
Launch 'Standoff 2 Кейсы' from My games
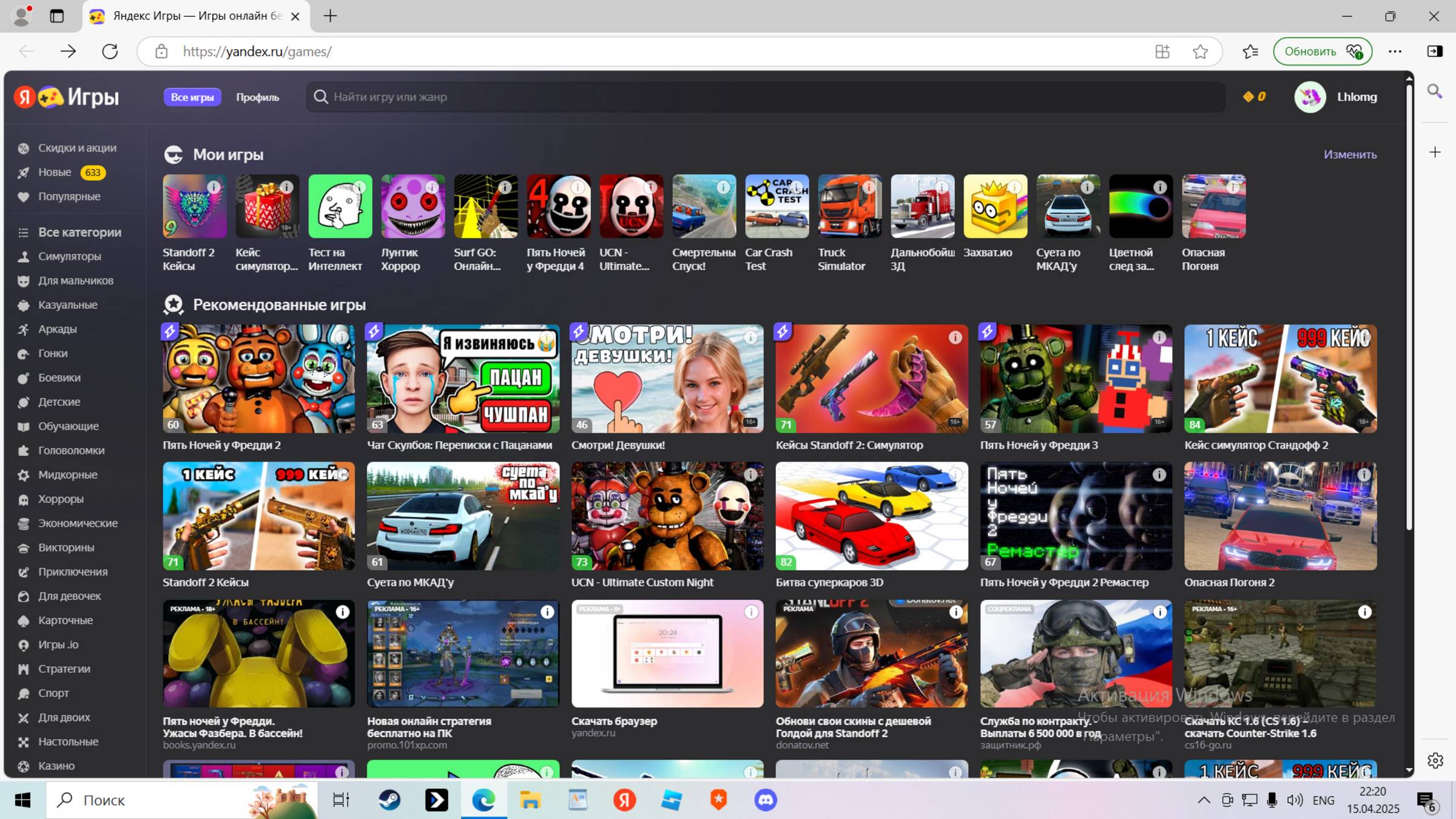tap(195, 206)
